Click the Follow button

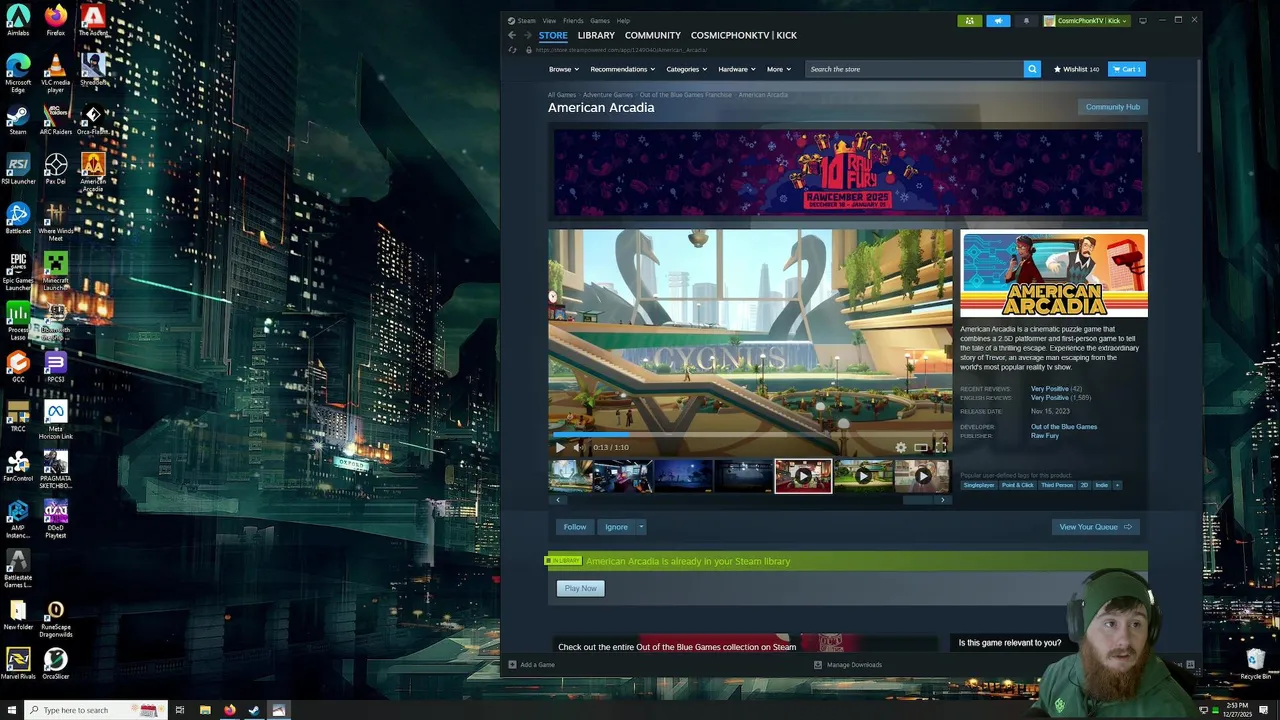point(575,527)
